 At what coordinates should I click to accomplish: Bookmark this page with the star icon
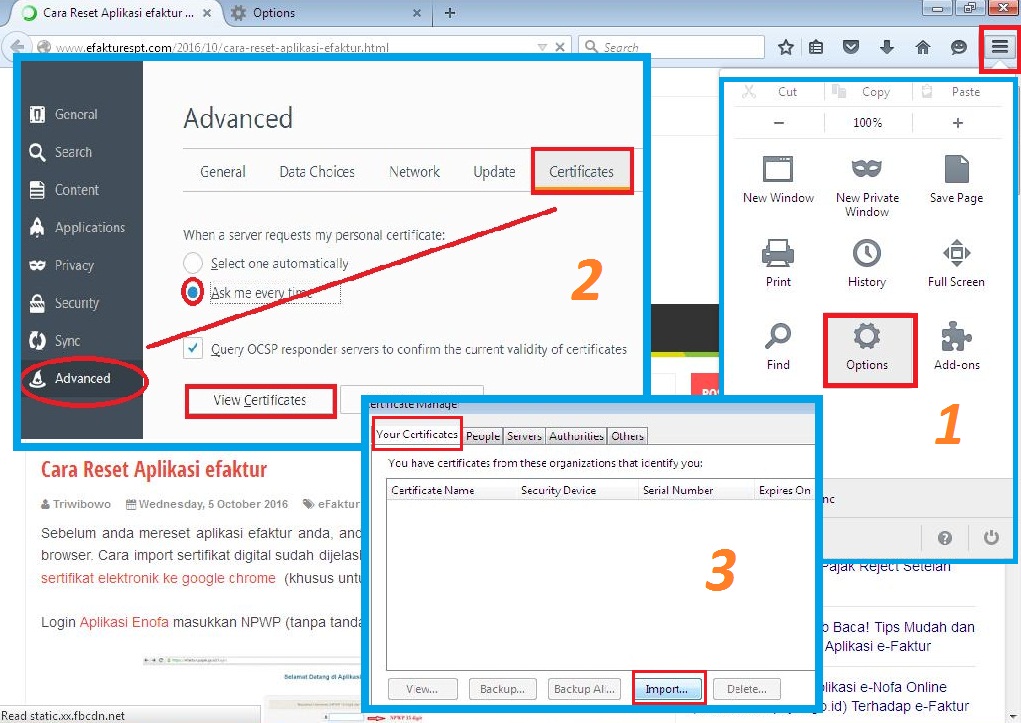pos(786,47)
